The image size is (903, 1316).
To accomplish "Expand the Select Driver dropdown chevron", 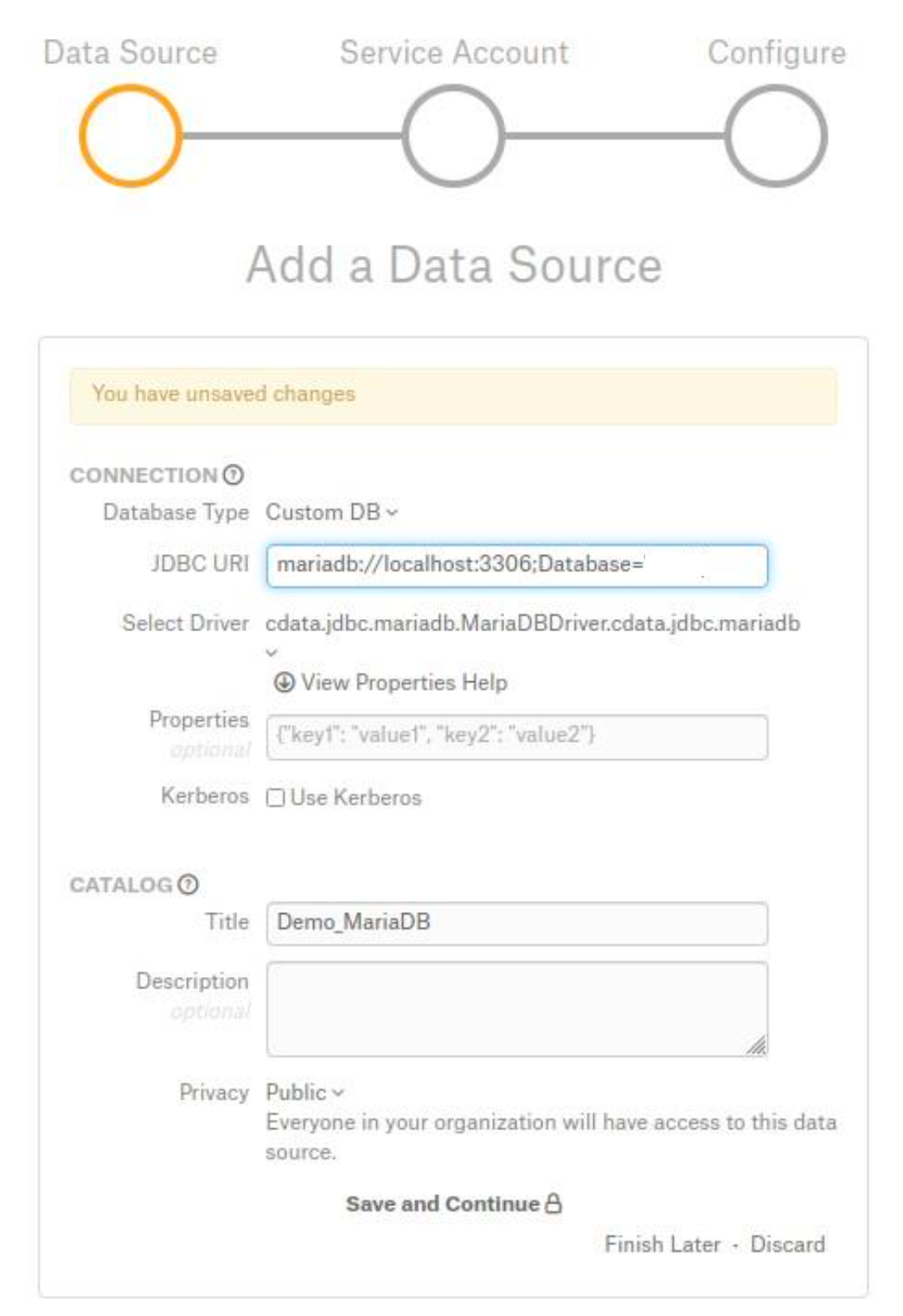I will pyautogui.click(x=272, y=652).
